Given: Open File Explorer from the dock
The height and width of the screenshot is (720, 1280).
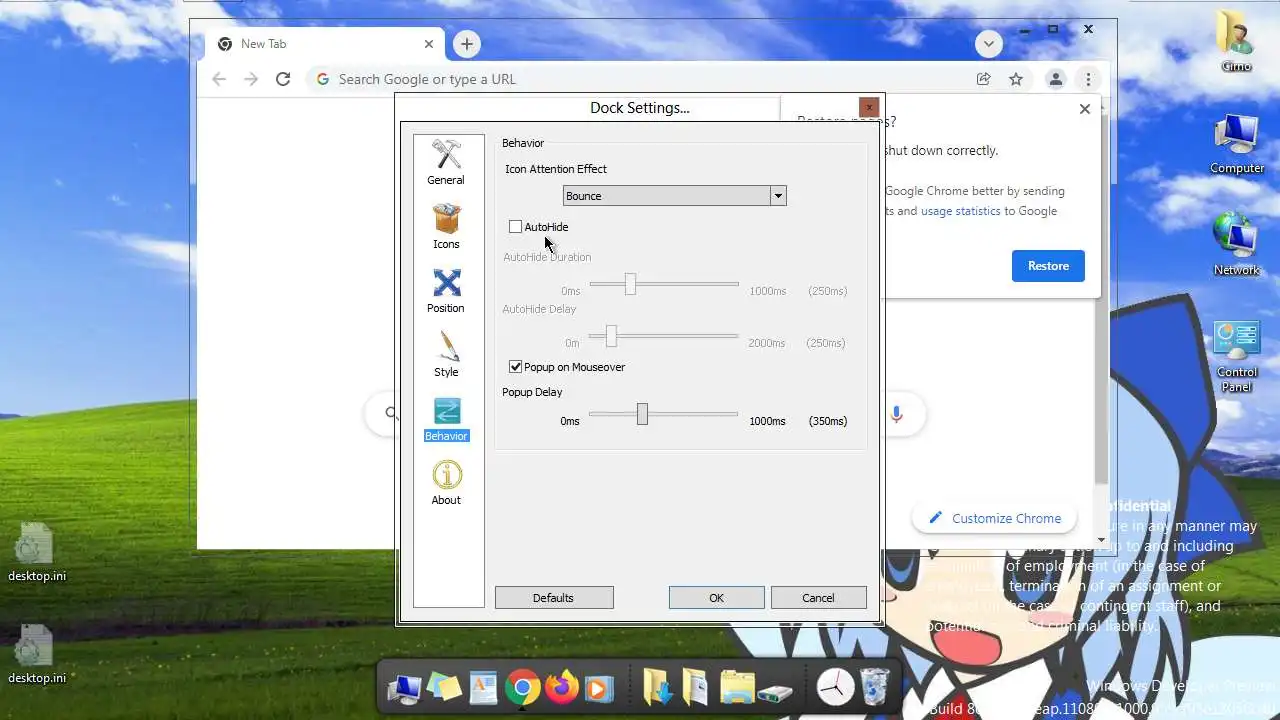Looking at the screenshot, I should [x=737, y=688].
